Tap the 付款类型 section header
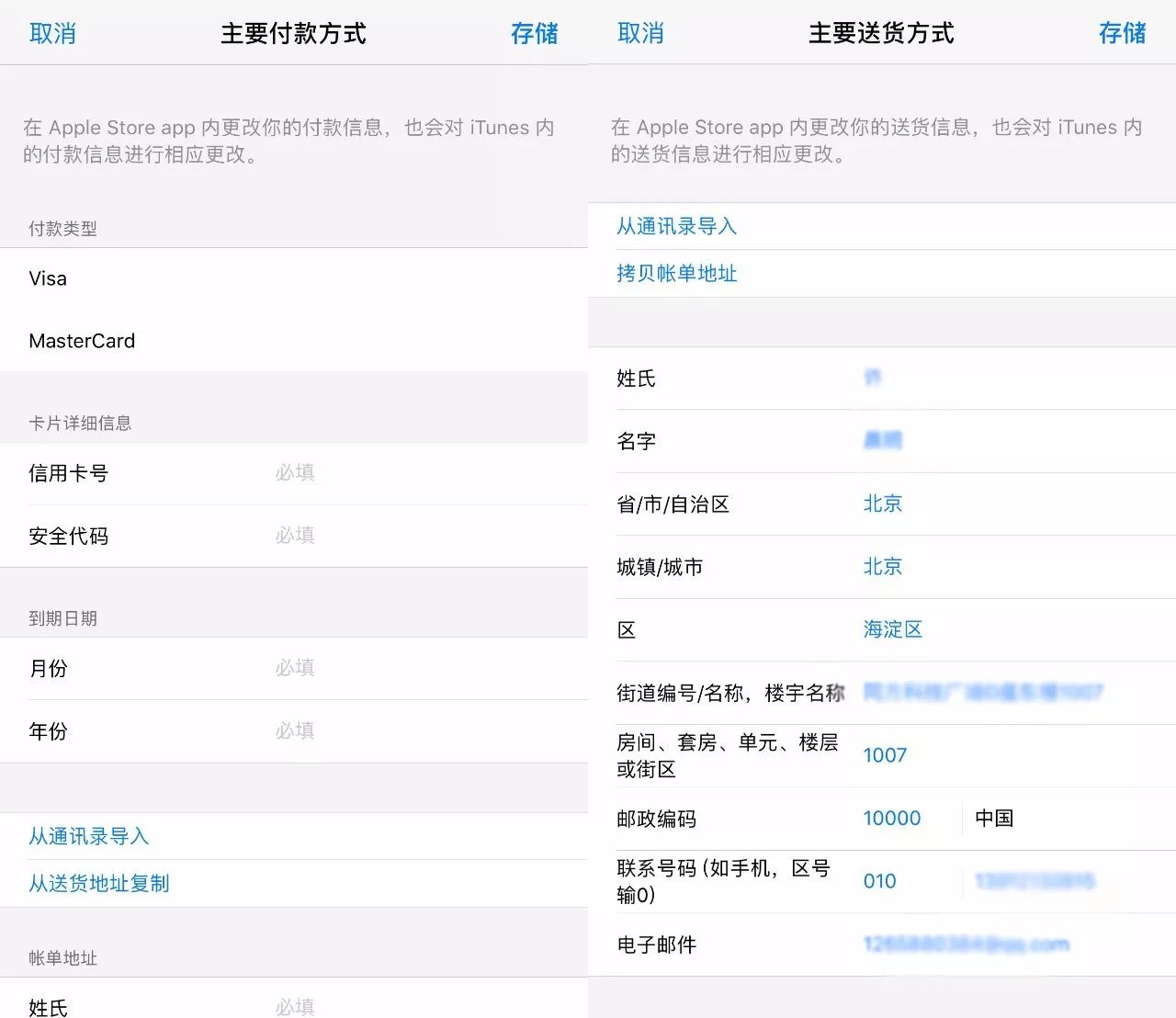 tap(62, 229)
